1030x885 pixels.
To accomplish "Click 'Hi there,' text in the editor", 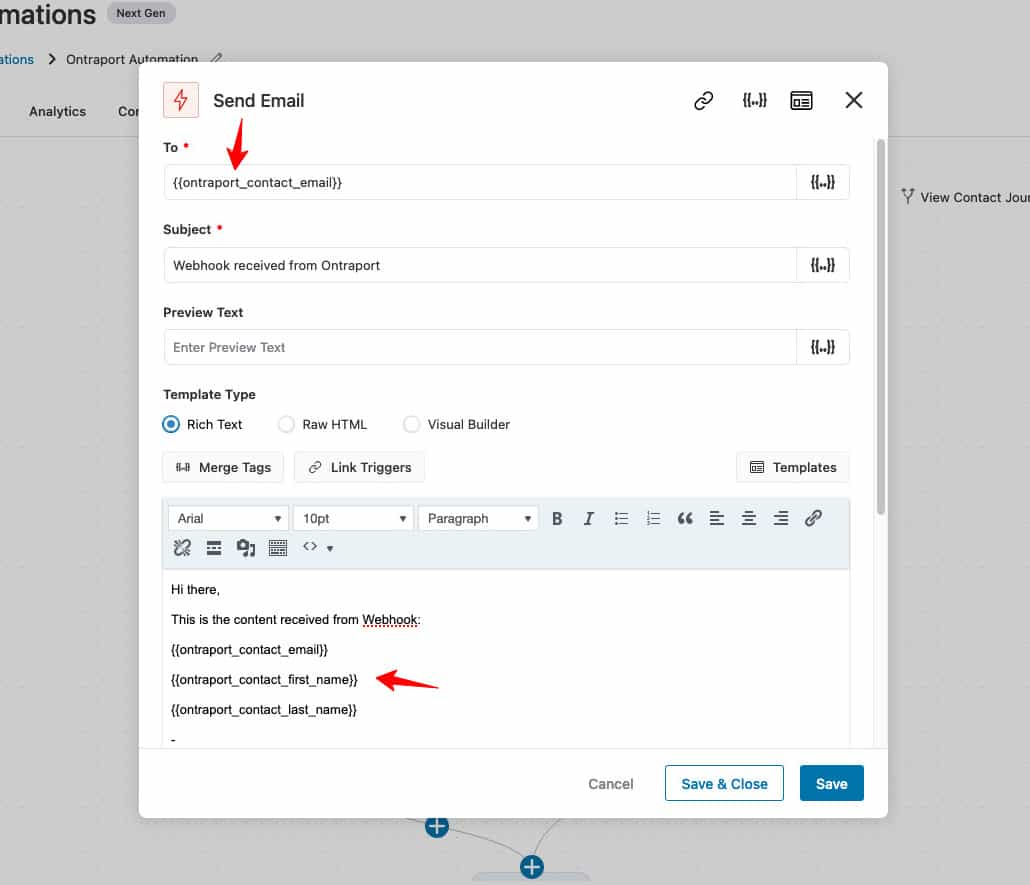I will click(x=195, y=589).
